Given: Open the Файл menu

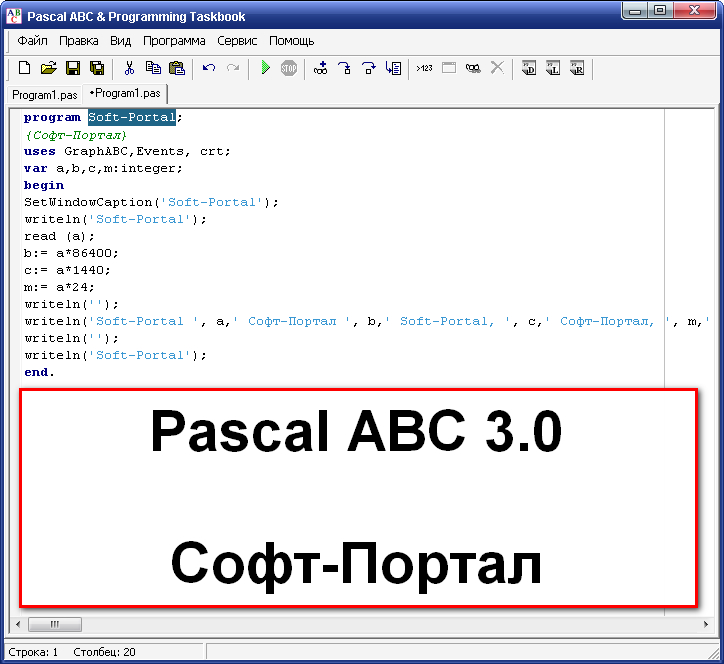Looking at the screenshot, I should coord(32,41).
